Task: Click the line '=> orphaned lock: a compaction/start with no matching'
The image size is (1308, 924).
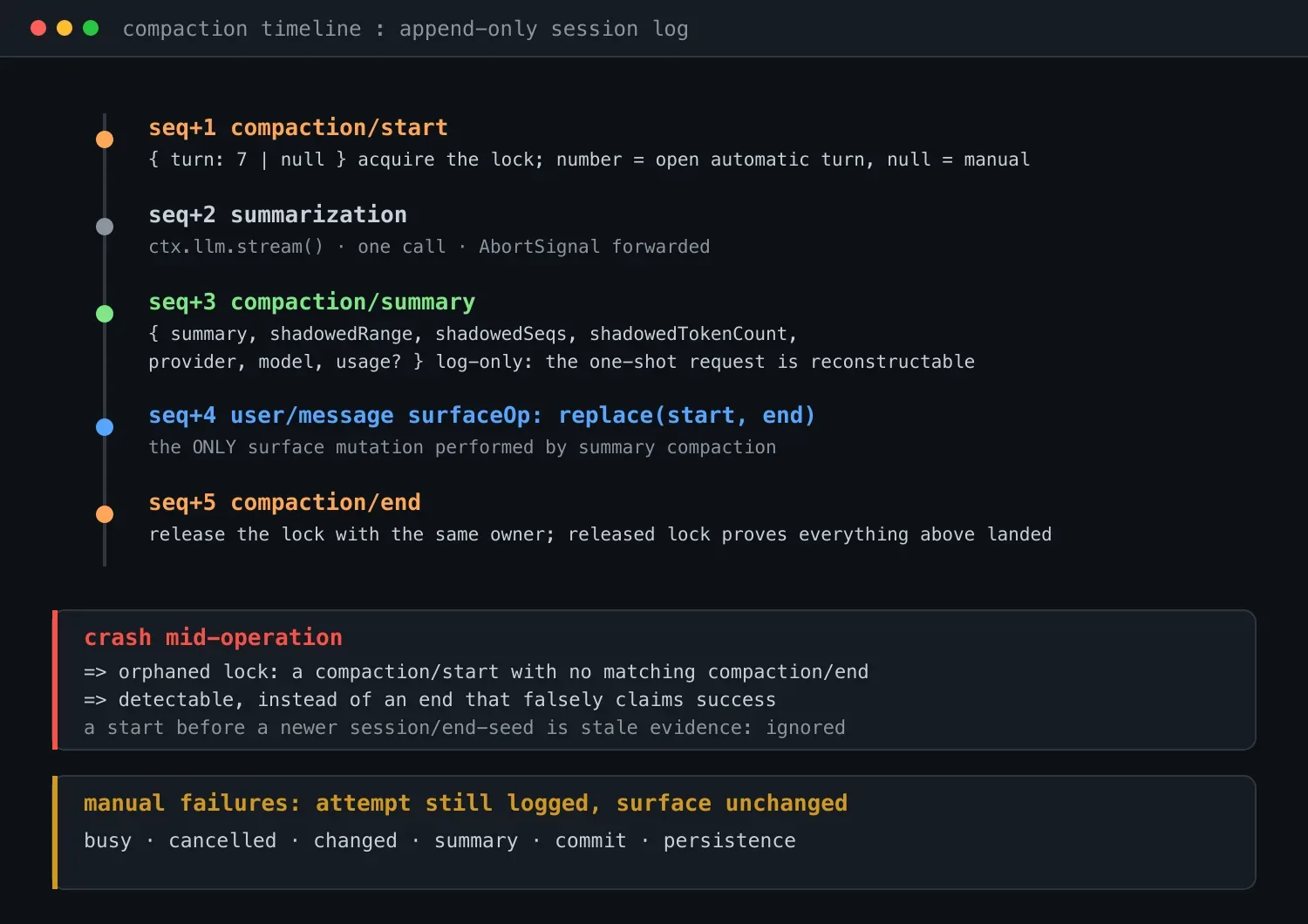Action: pos(476,672)
